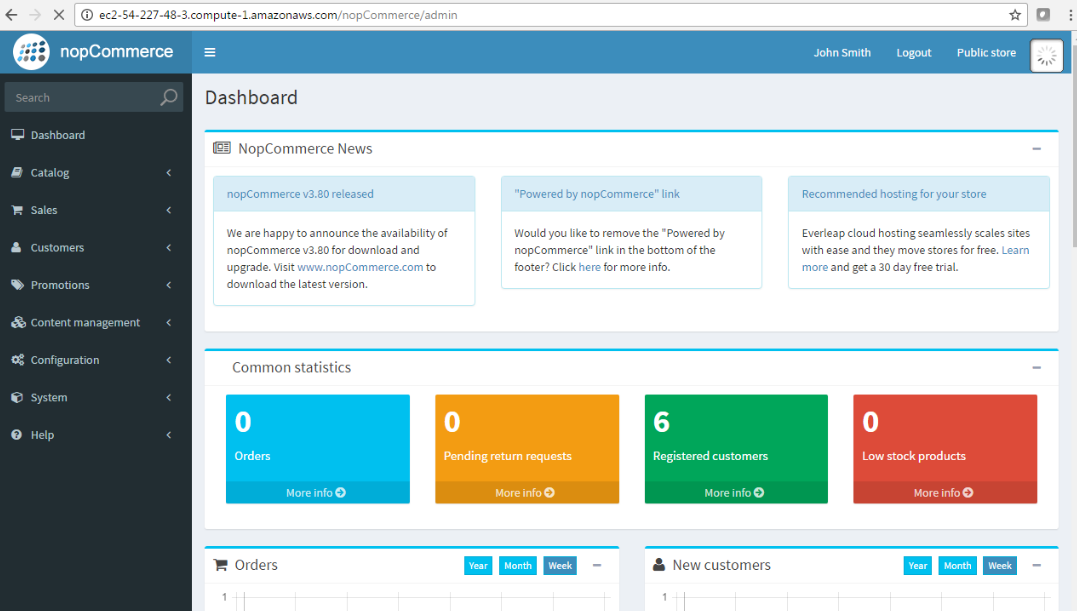Viewport: 1077px width, 611px height.
Task: Click the 'here' link about footer removal
Action: coord(589,267)
